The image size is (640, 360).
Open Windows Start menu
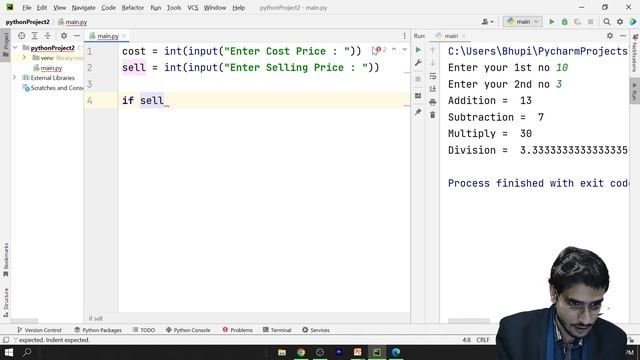(9, 352)
